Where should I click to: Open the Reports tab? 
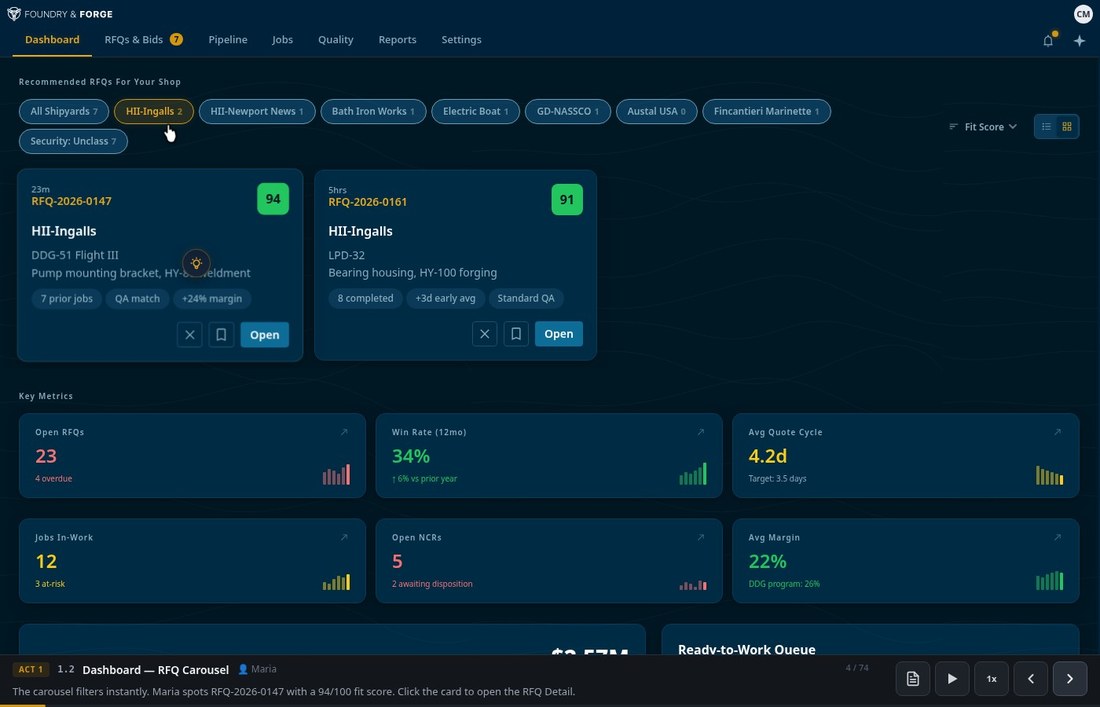coord(397,39)
